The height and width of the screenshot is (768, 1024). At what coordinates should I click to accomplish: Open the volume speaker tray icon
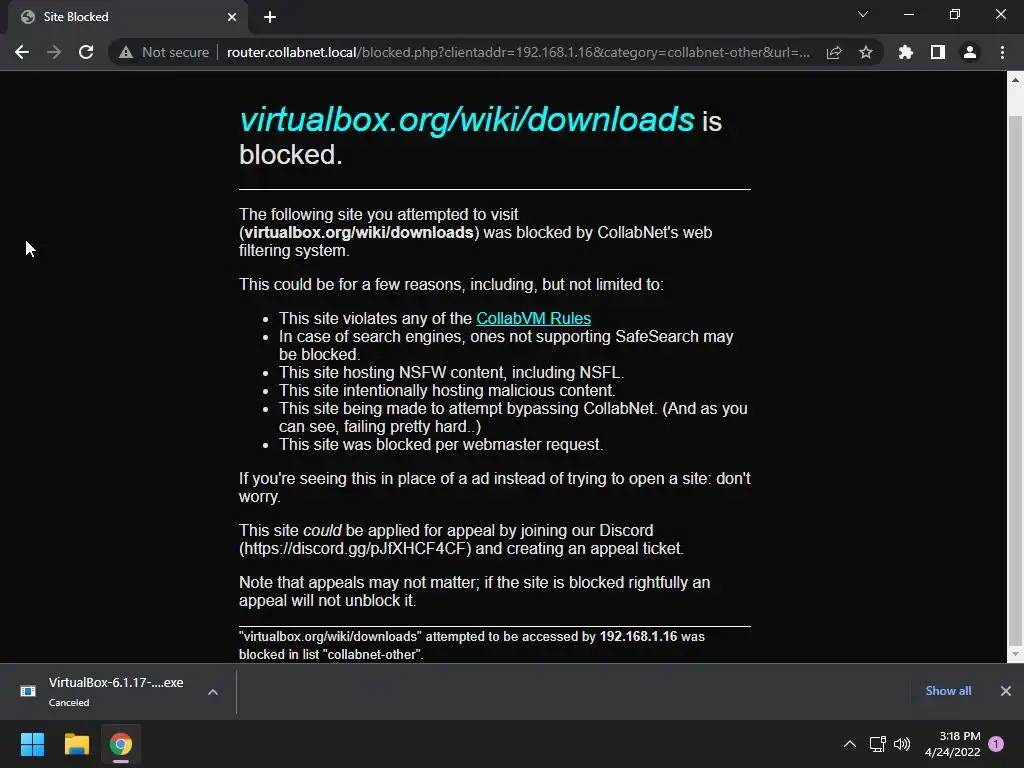pyautogui.click(x=902, y=744)
